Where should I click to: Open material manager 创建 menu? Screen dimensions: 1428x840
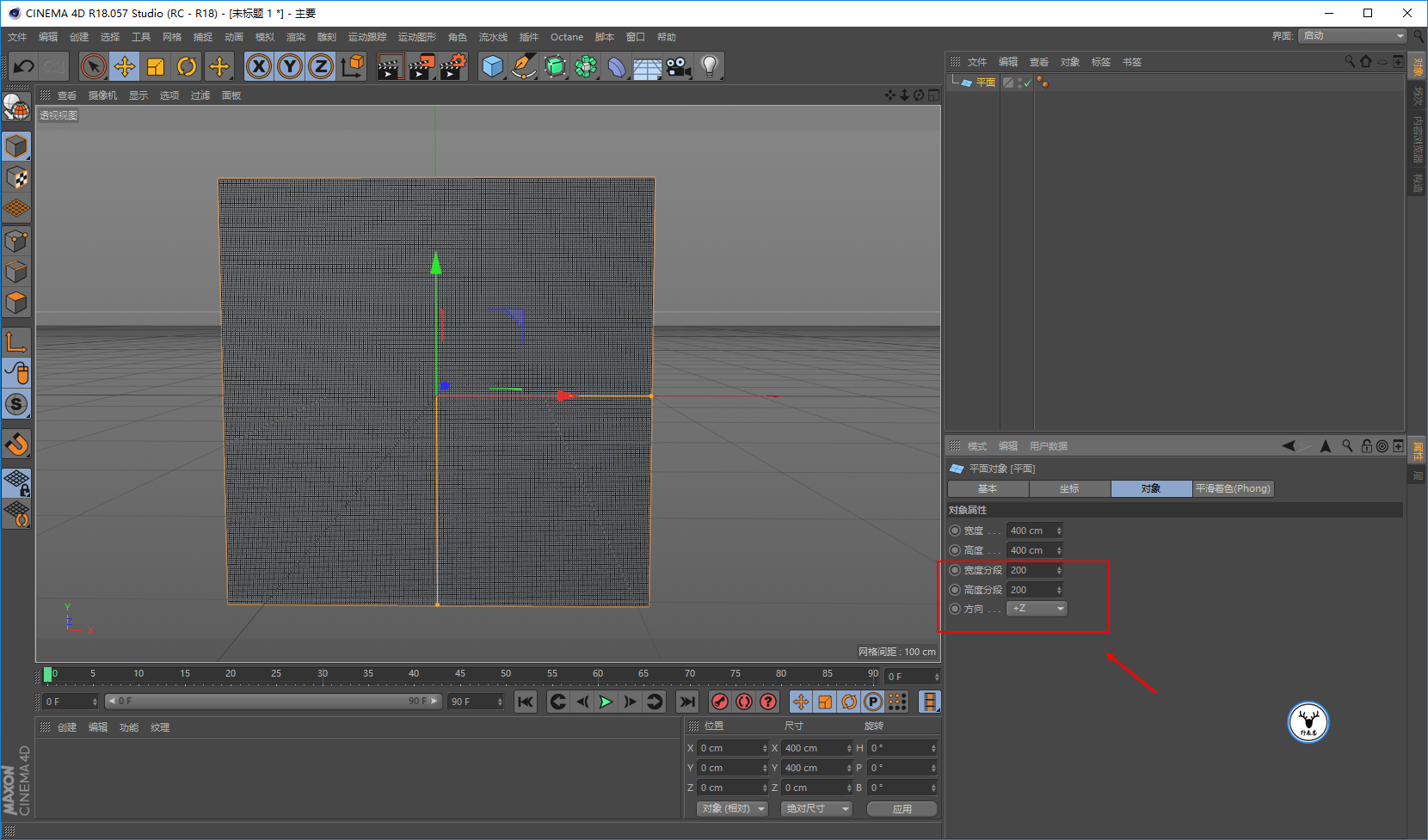67,727
